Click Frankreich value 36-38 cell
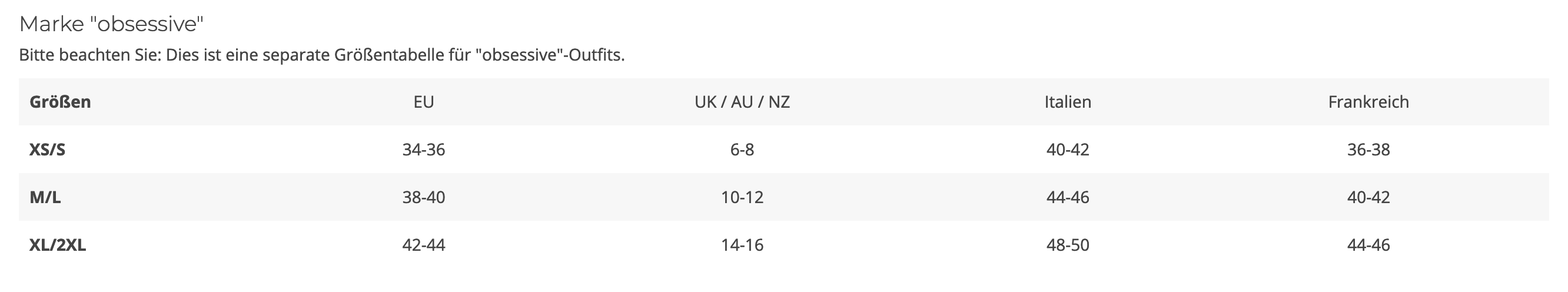The height and width of the screenshot is (292, 1568). click(1368, 149)
